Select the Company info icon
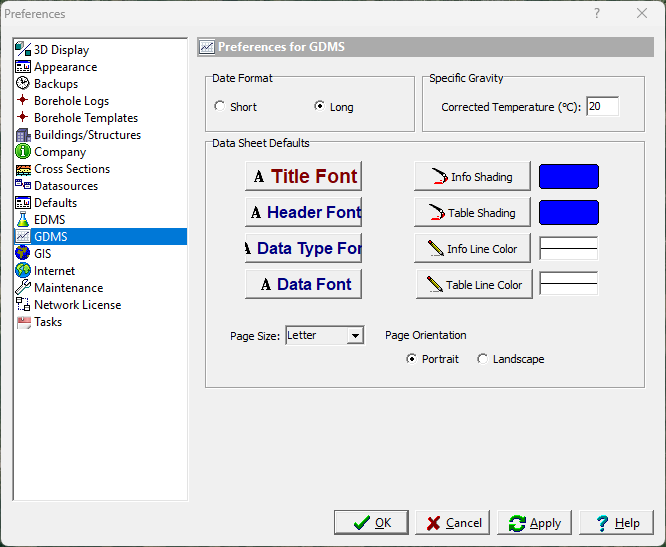This screenshot has width=666, height=547. [x=23, y=152]
